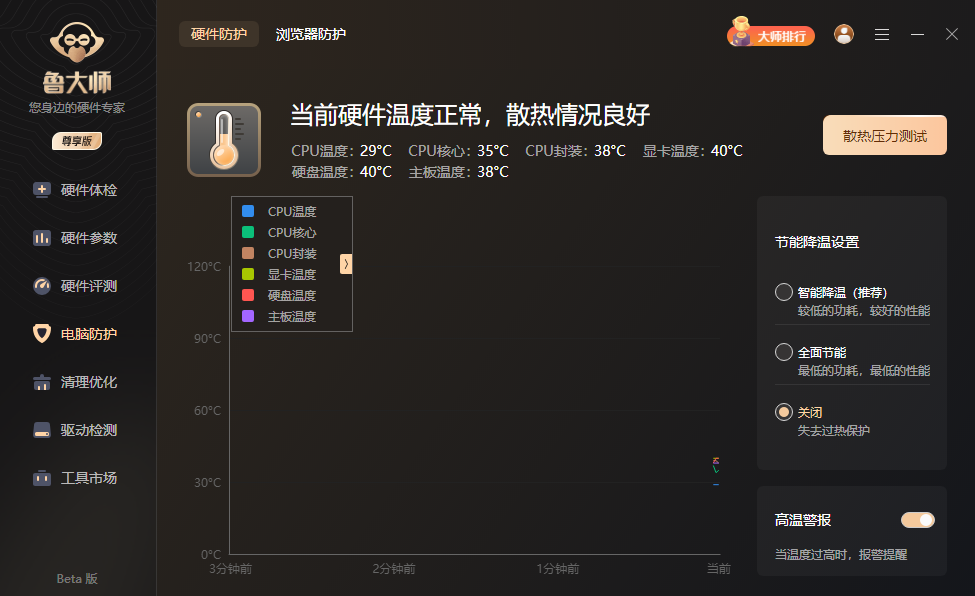This screenshot has height=596, width=975.
Task: Click the brown CPU封装 legend swatch
Action: (x=247, y=253)
